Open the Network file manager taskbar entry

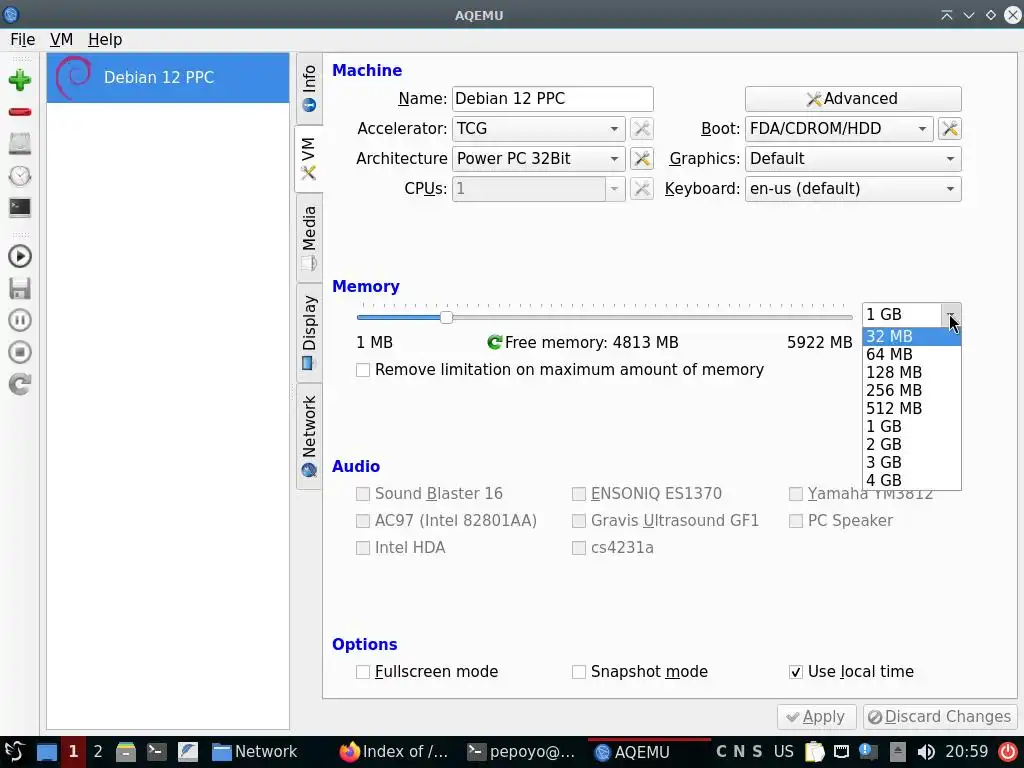[x=255, y=752]
